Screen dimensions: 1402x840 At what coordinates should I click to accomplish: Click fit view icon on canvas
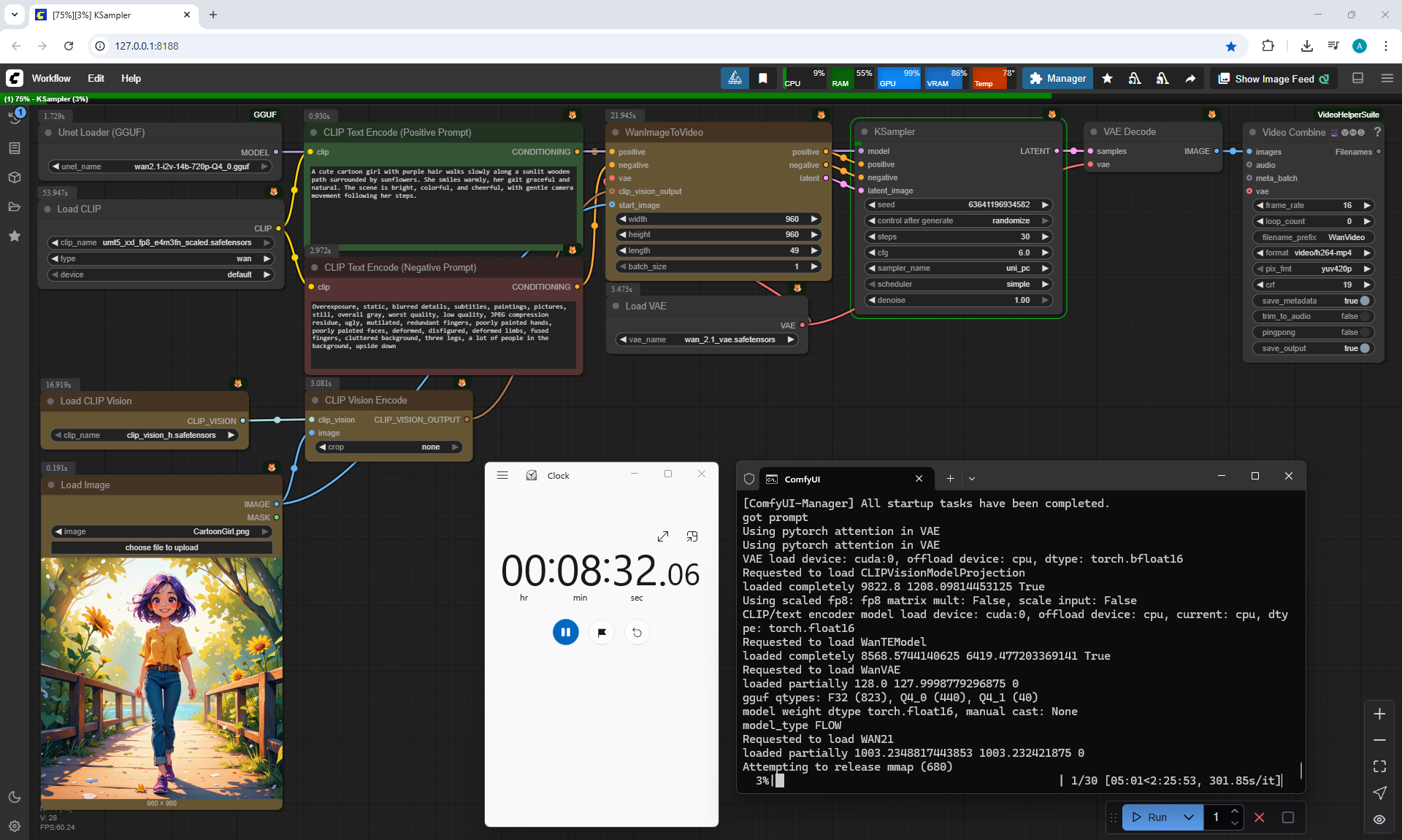[1379, 766]
